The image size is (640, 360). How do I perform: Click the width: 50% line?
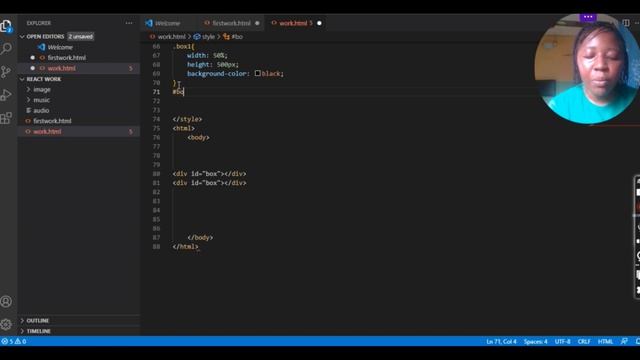click(x=207, y=56)
